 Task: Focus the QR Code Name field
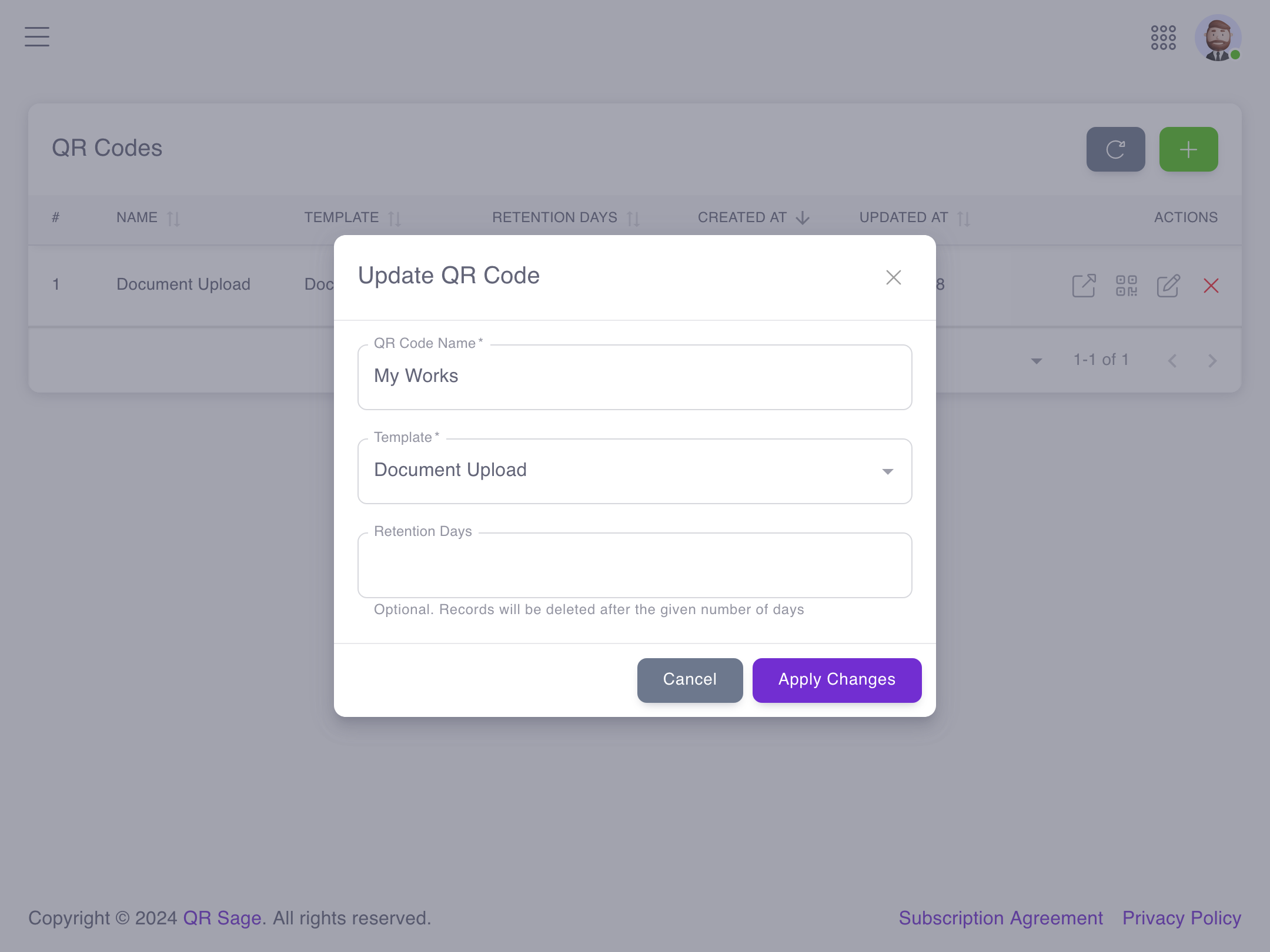634,377
